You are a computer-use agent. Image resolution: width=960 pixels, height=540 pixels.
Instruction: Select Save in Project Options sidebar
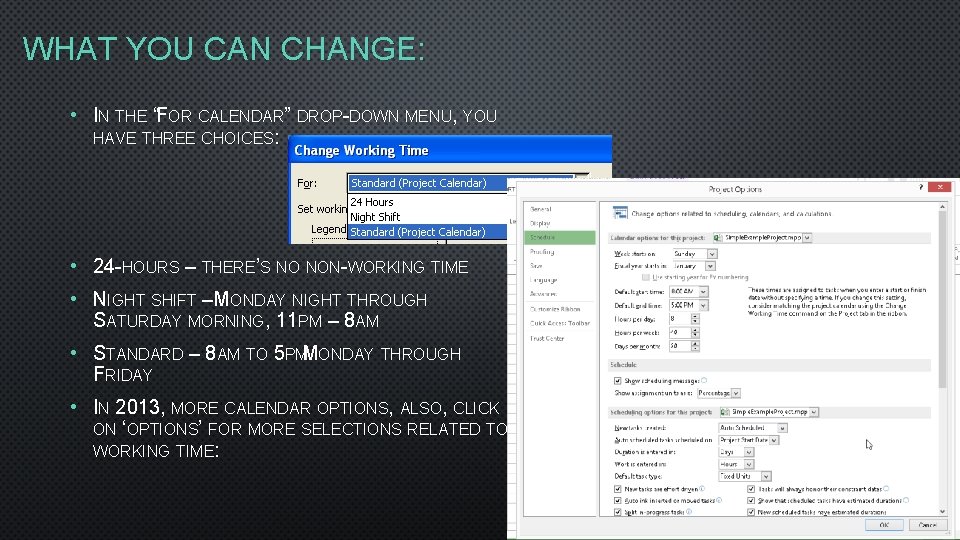point(560,266)
